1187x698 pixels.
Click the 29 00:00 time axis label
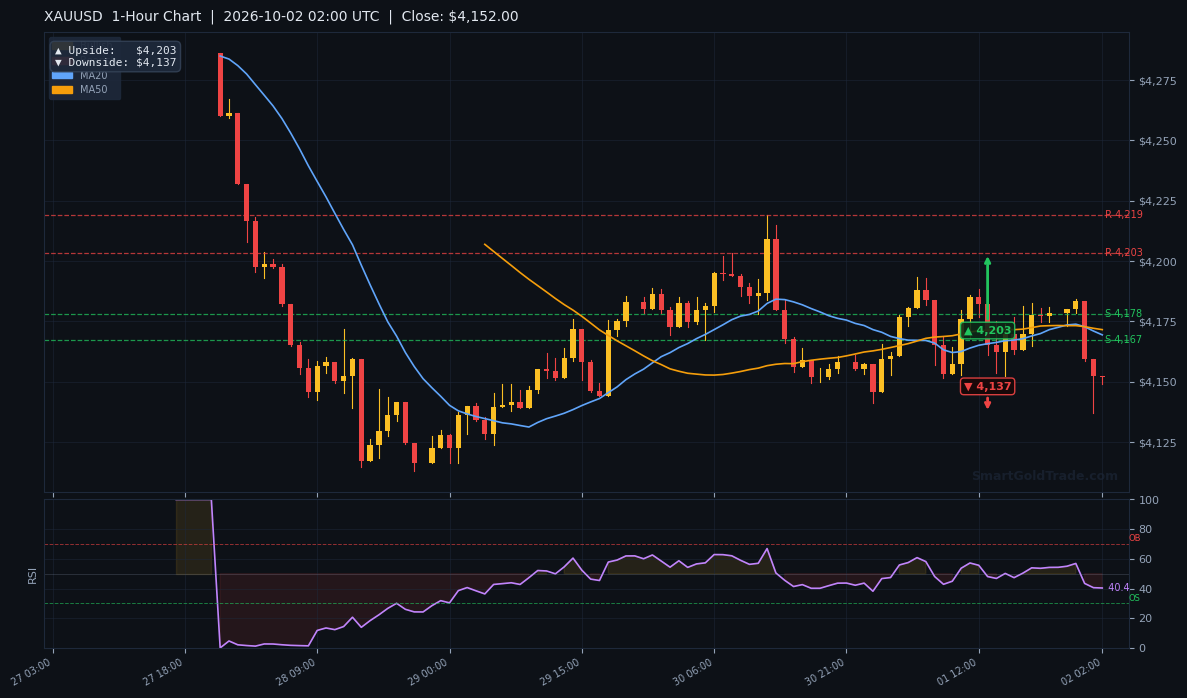coord(428,672)
